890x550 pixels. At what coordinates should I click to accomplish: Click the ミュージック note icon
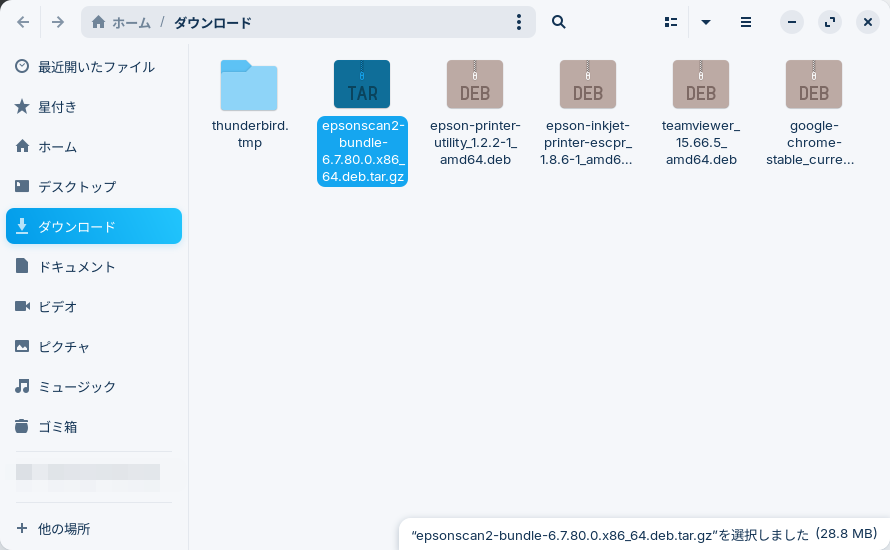(x=22, y=387)
